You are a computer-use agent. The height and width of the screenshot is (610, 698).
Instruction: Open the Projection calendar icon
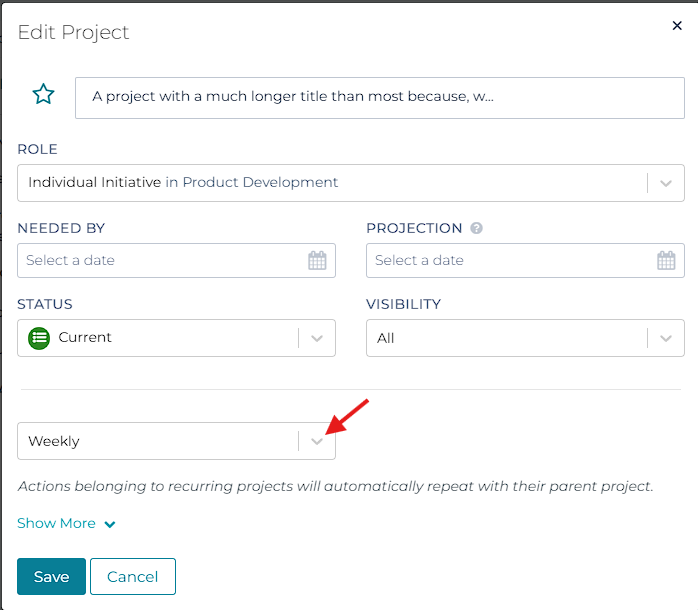[x=666, y=261]
